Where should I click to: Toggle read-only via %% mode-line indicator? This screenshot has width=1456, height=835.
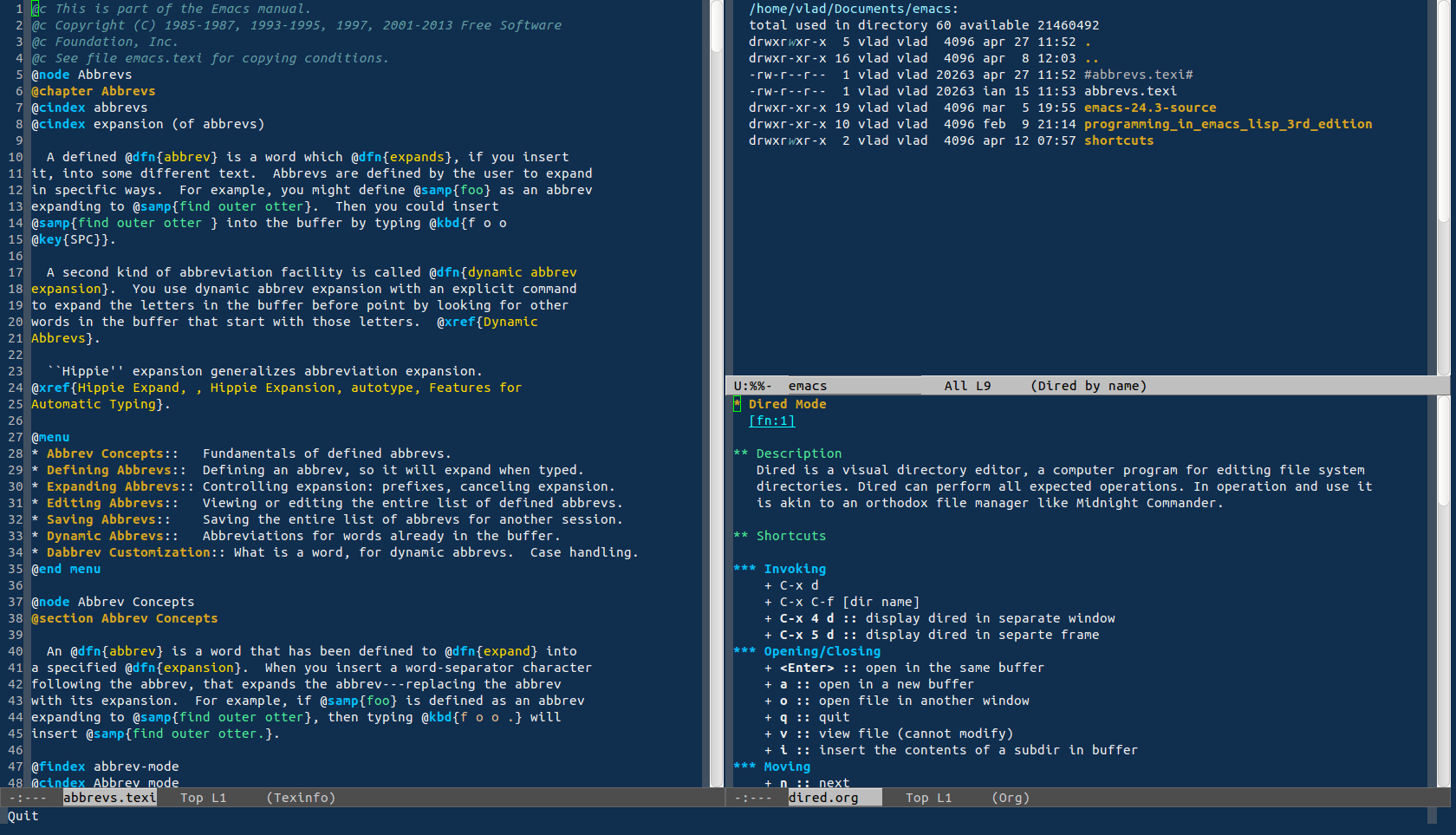click(x=757, y=385)
